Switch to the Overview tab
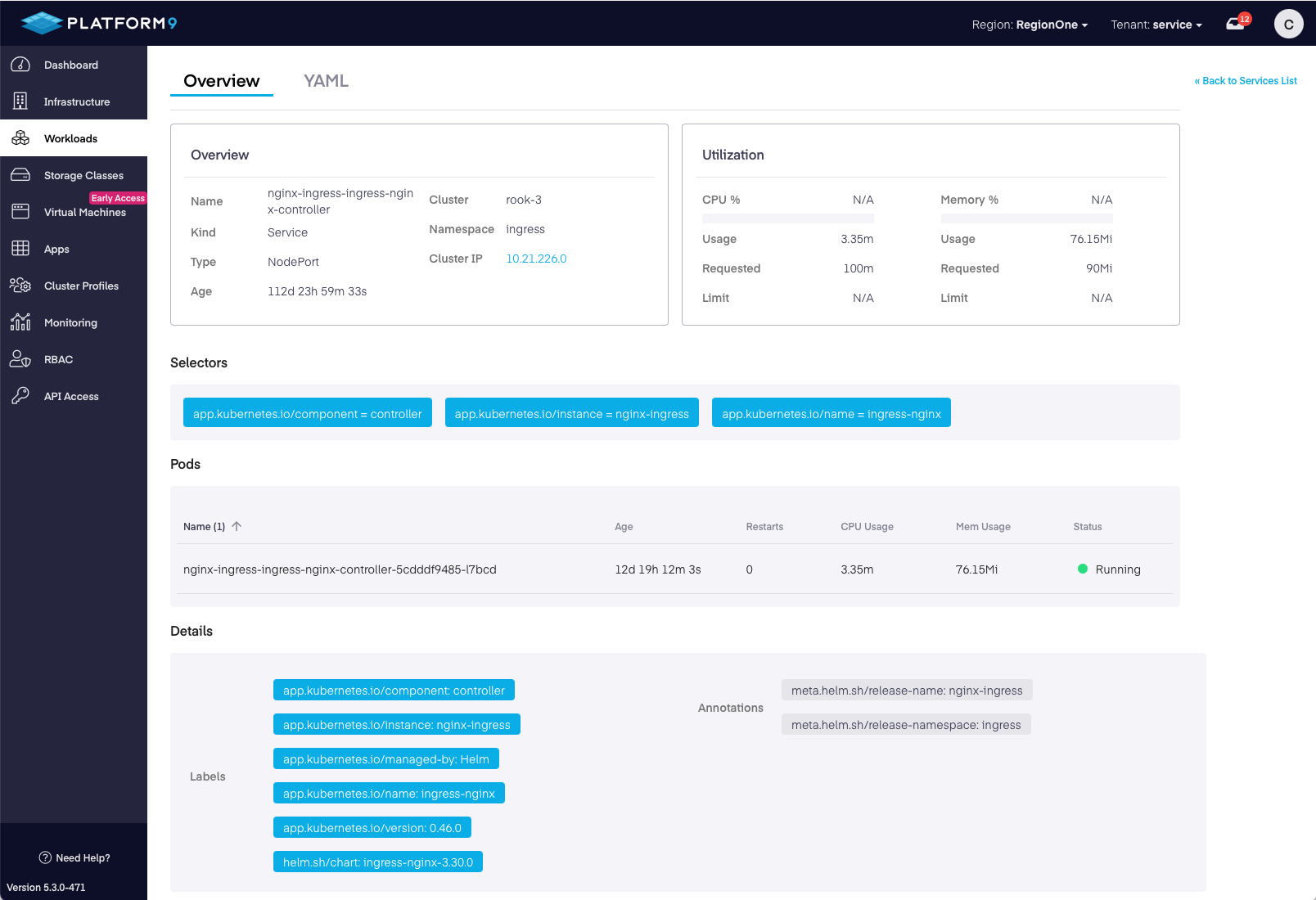Image resolution: width=1316 pixels, height=900 pixels. pyautogui.click(x=222, y=81)
